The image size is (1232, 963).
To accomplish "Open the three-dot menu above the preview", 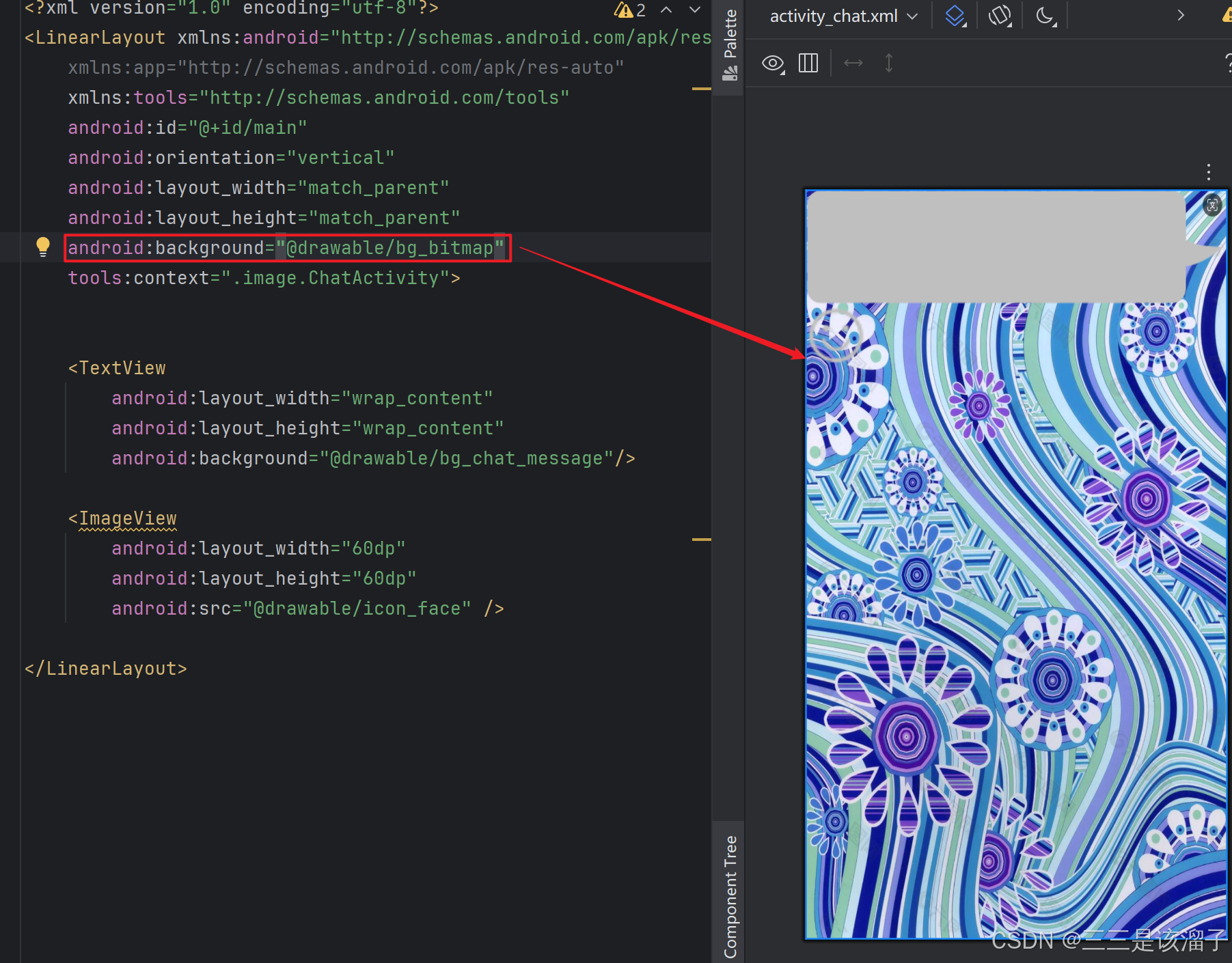I will click(1209, 171).
